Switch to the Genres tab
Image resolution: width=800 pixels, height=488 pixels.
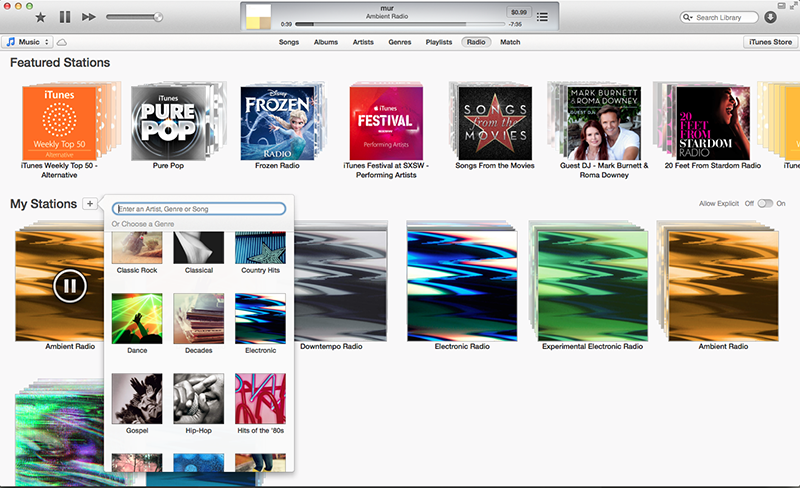pos(399,42)
